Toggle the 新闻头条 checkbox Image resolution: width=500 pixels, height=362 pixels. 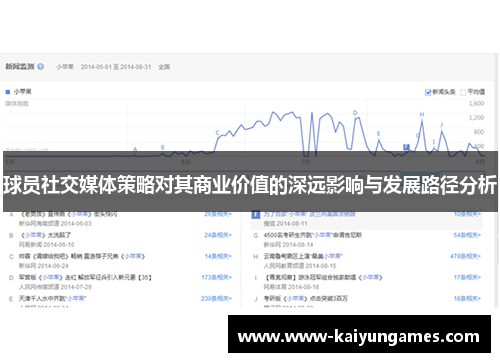pos(428,92)
